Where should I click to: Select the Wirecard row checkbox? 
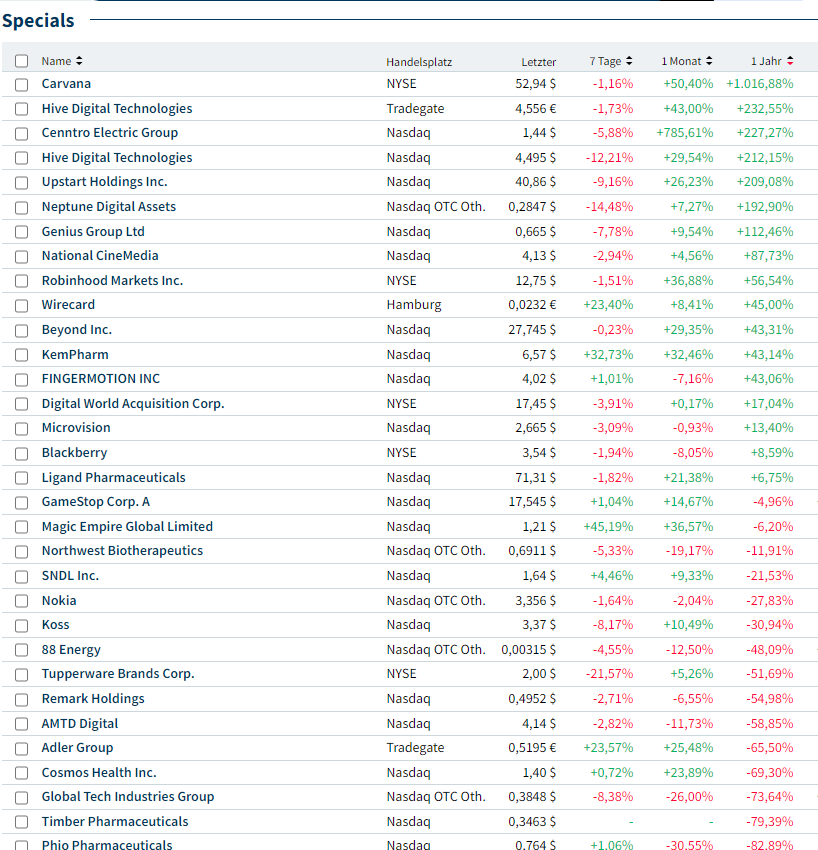tap(22, 305)
